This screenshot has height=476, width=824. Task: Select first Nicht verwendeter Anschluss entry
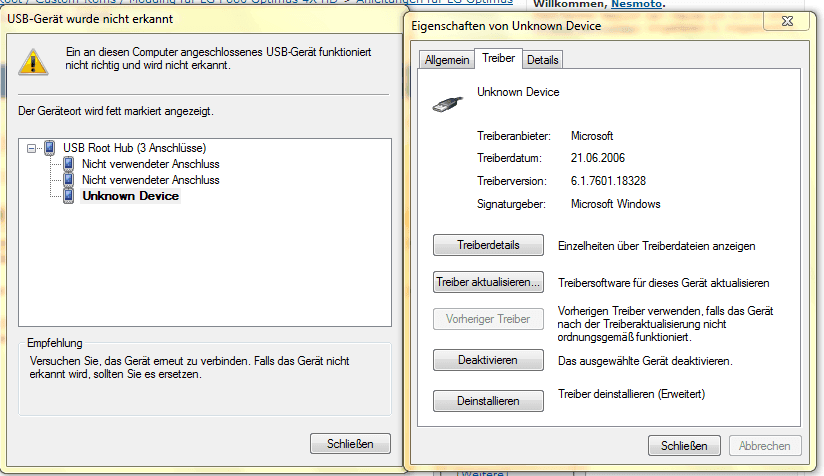(150, 164)
